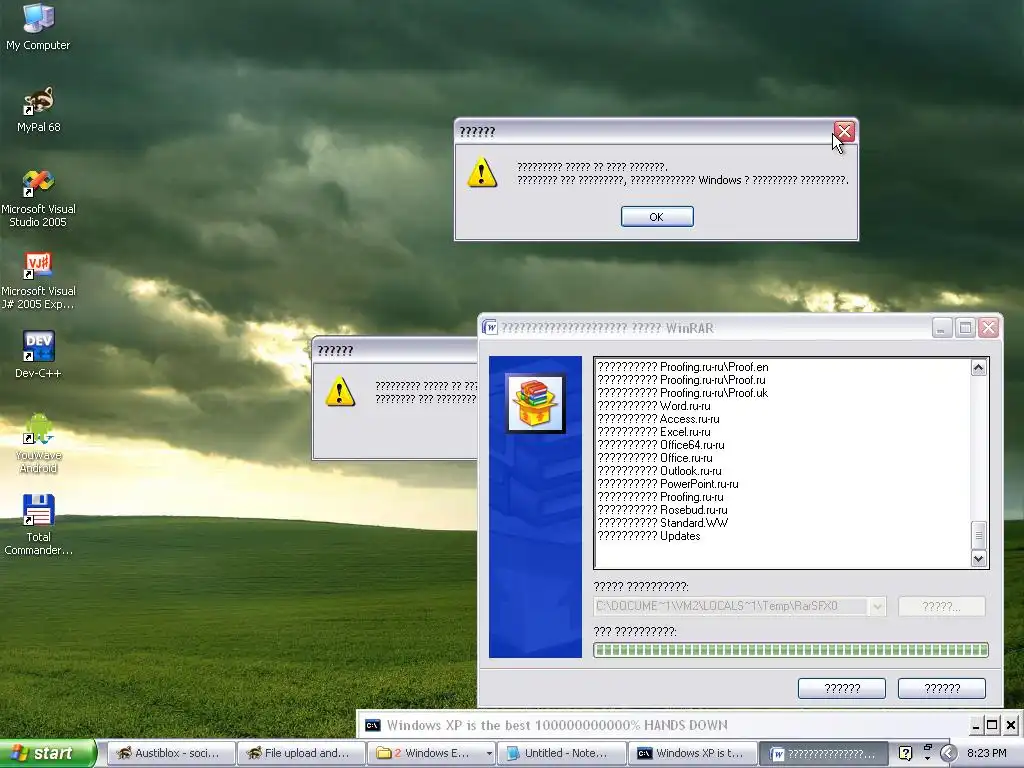This screenshot has width=1024, height=768.
Task: Click the scroll down arrow in the file list
Action: point(978,558)
